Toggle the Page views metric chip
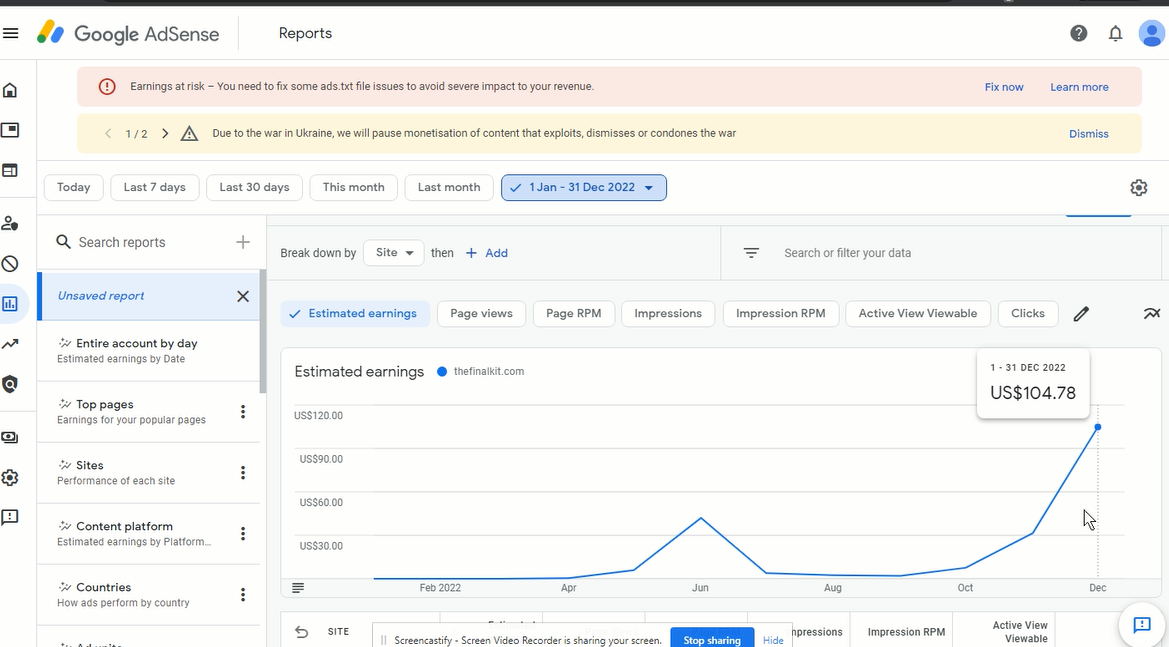1169x647 pixels. 482,314
